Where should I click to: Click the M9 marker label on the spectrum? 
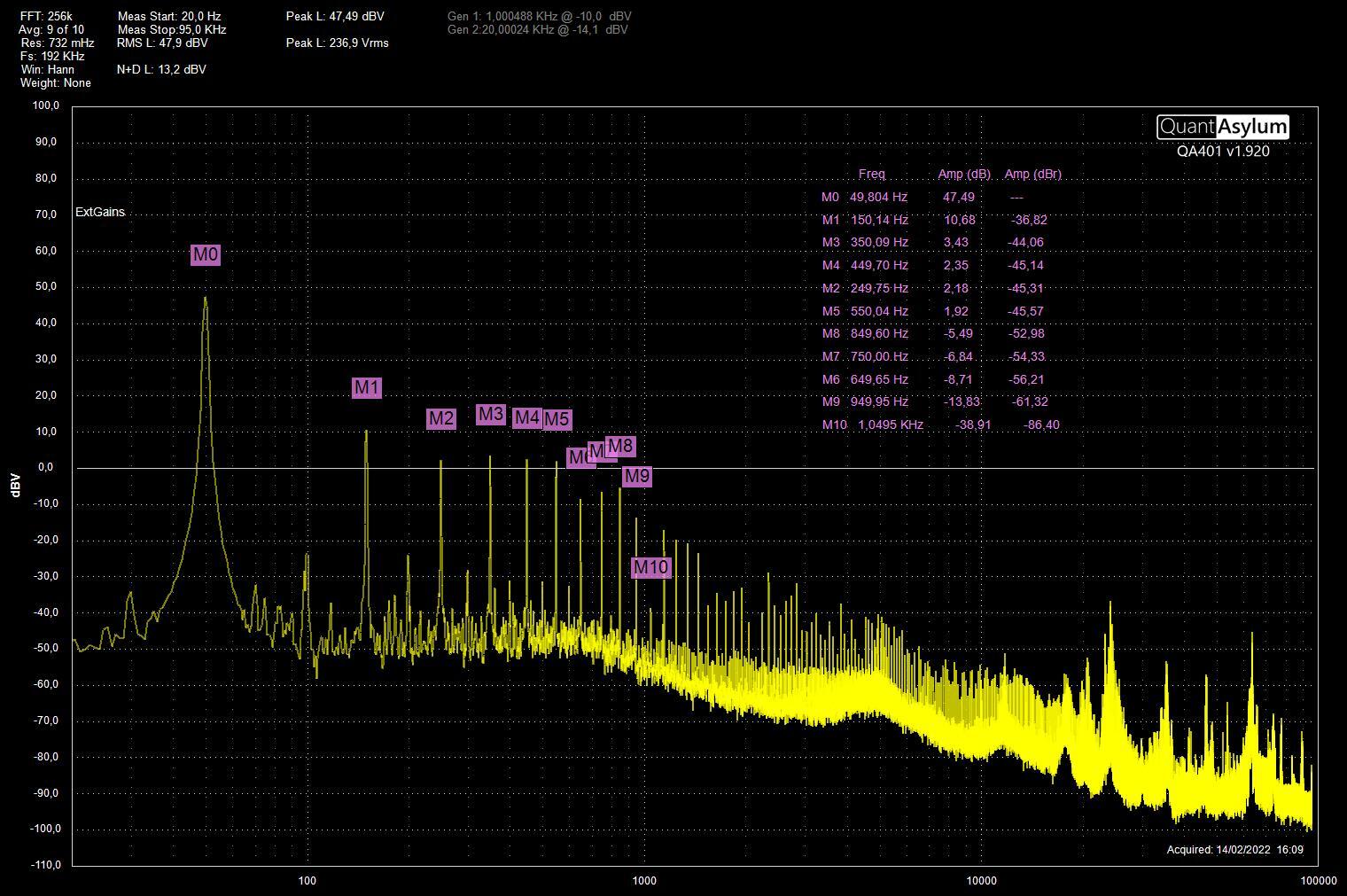click(636, 477)
